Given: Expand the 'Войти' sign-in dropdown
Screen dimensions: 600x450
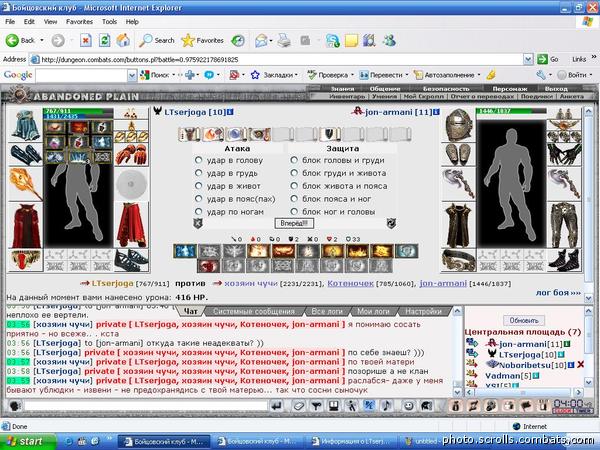Looking at the screenshot, I should point(591,75).
